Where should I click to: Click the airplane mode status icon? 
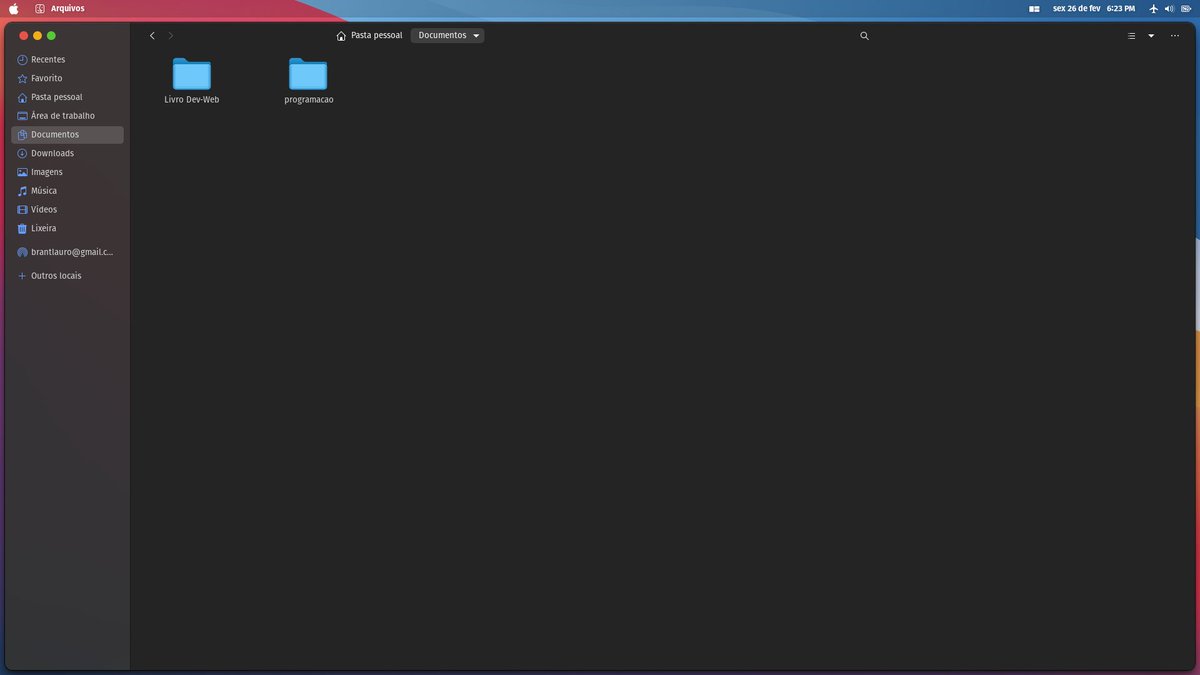[x=1154, y=8]
